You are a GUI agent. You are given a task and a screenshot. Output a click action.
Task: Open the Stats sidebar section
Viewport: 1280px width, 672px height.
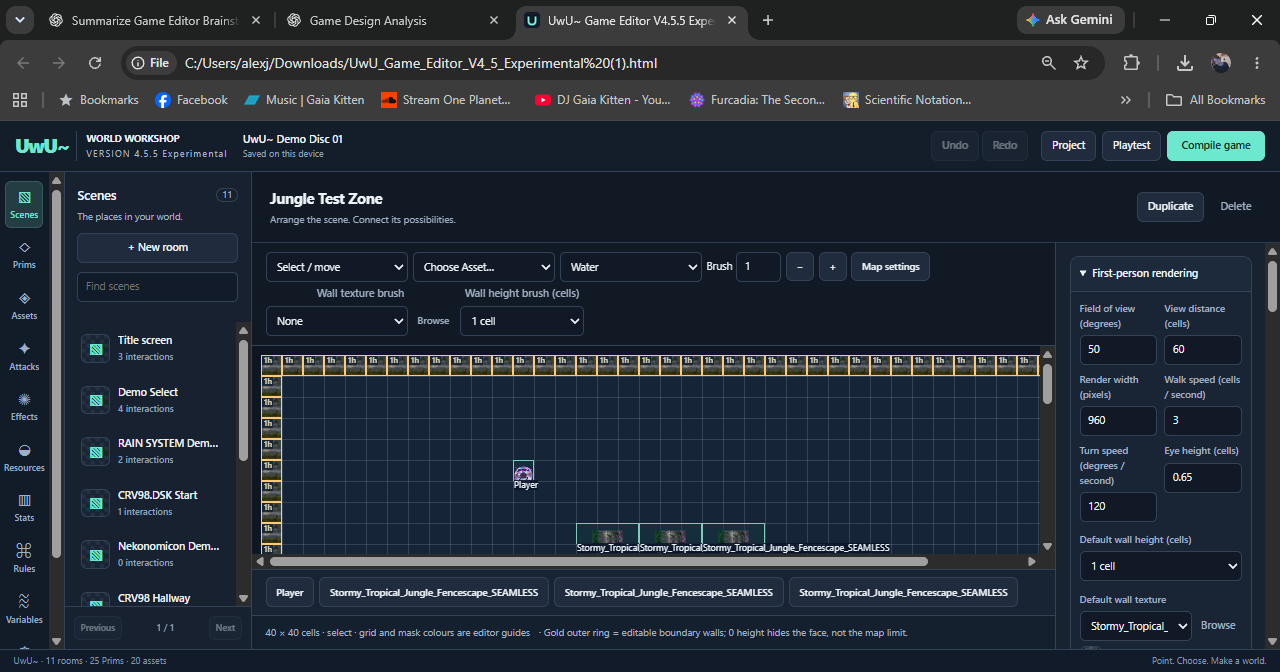tap(24, 508)
